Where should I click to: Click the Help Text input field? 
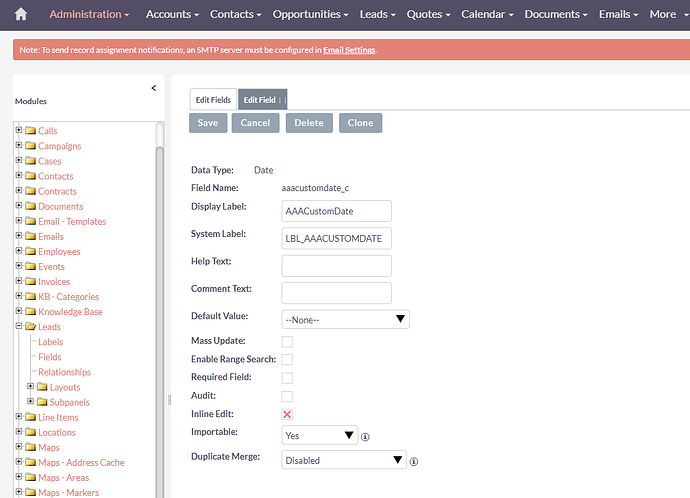pos(337,266)
